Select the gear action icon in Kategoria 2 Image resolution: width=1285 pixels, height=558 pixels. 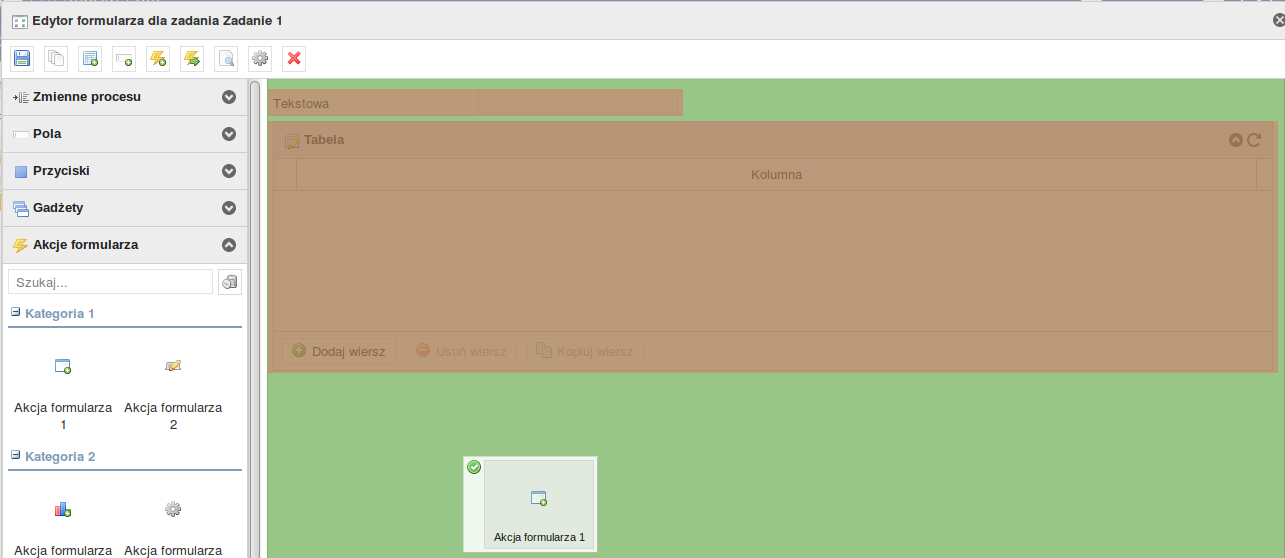pyautogui.click(x=173, y=509)
